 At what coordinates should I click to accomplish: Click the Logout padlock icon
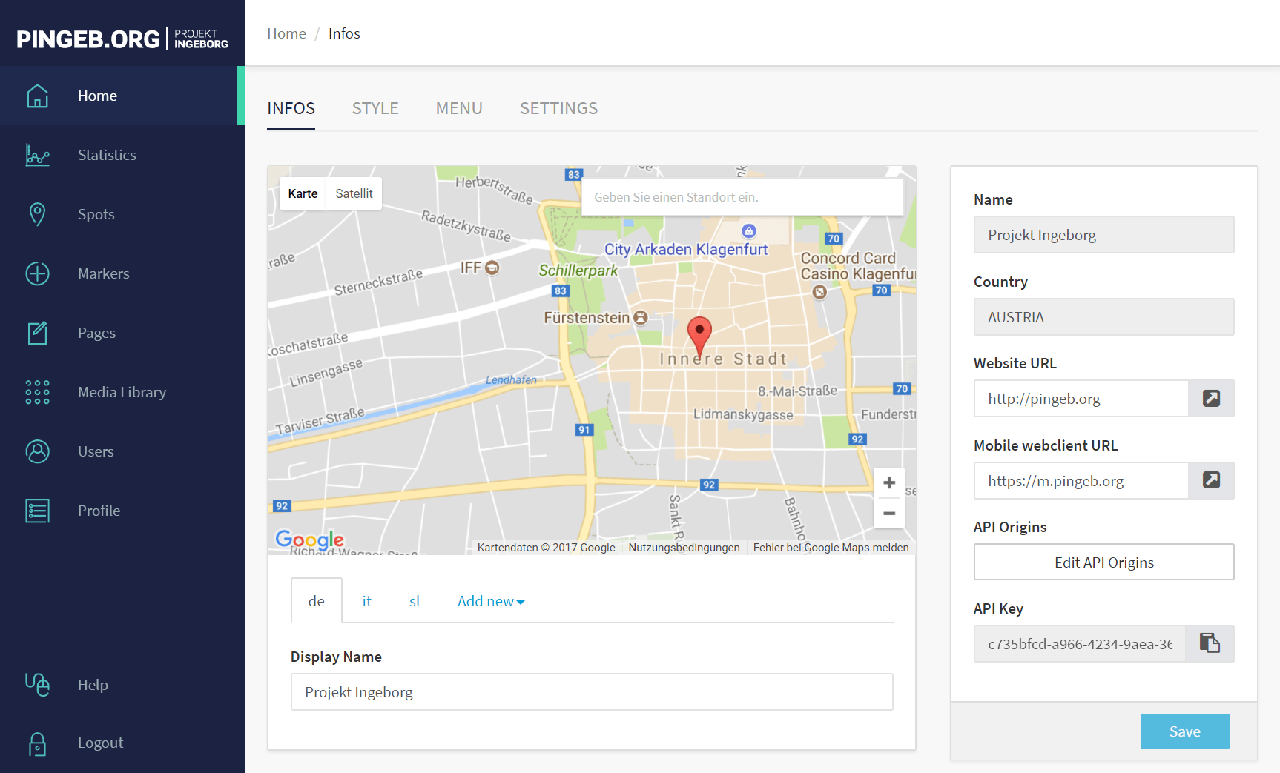point(37,743)
